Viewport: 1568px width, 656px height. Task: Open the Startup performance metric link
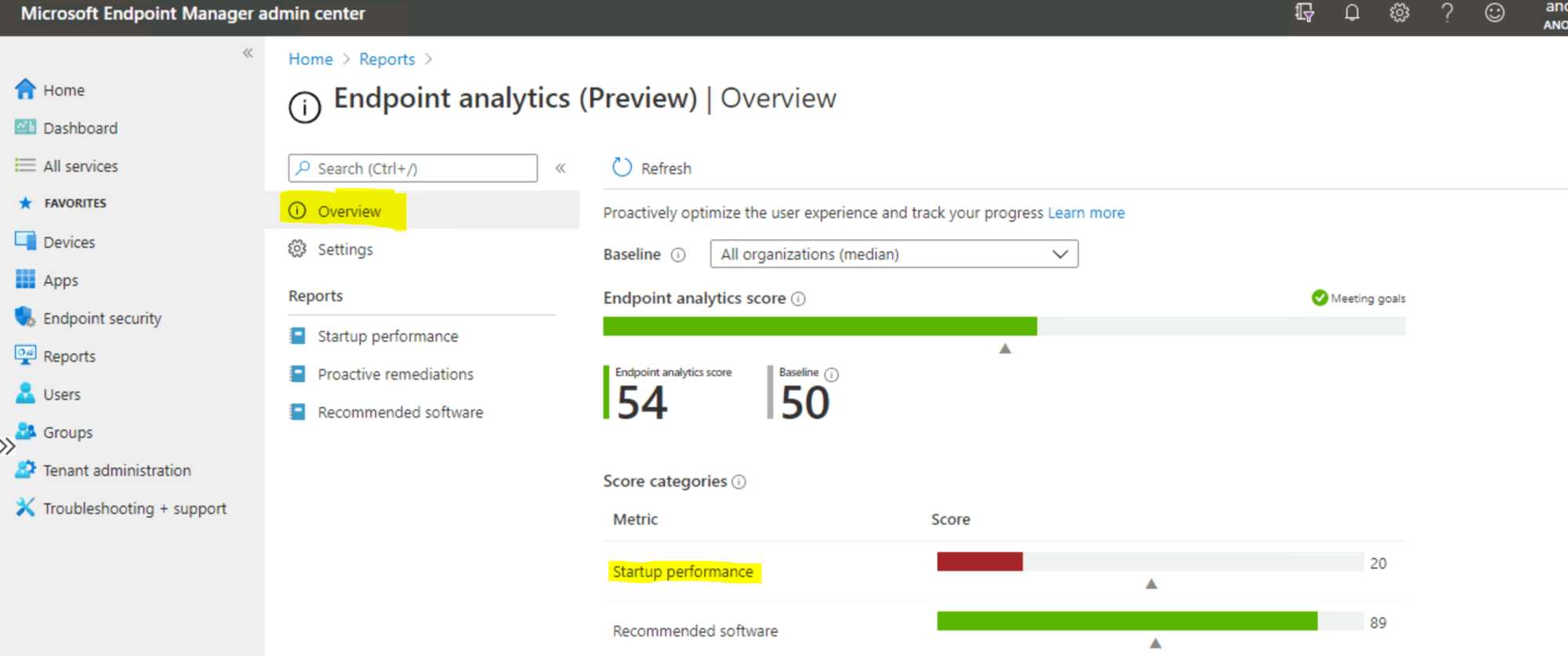(682, 572)
